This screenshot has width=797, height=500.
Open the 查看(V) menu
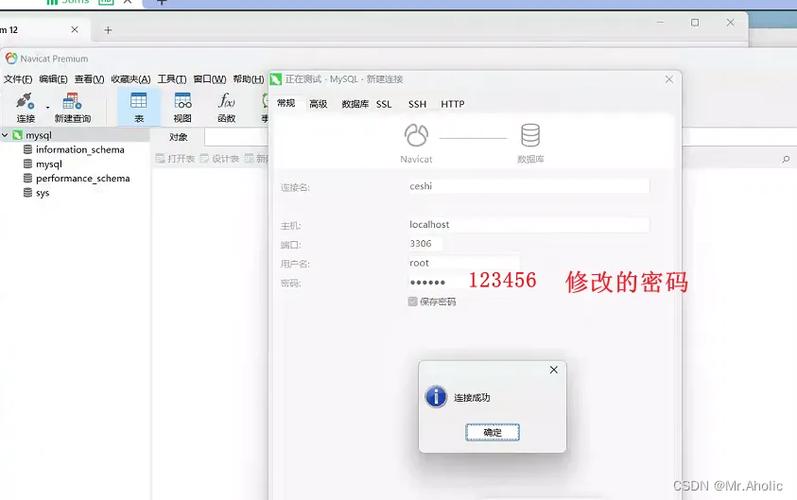(x=89, y=79)
